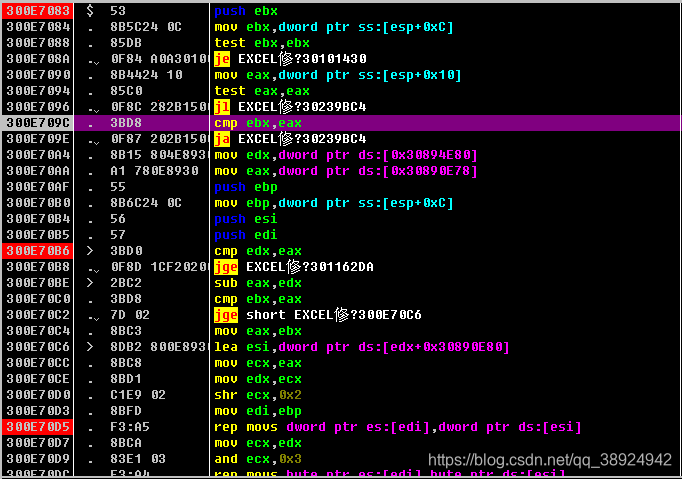Click address 300E7096
Screen dimensions: 682x479
pyautogui.click(x=38, y=107)
